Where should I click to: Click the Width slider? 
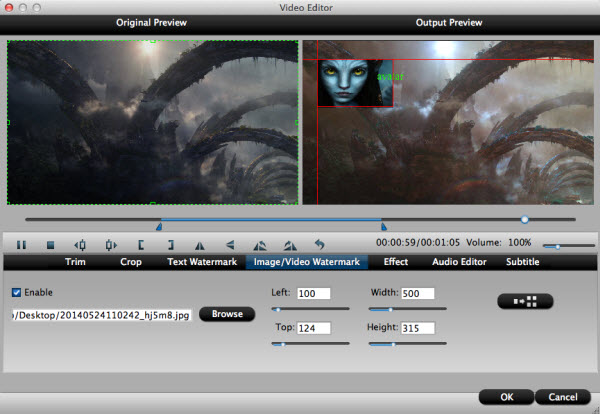pos(408,309)
